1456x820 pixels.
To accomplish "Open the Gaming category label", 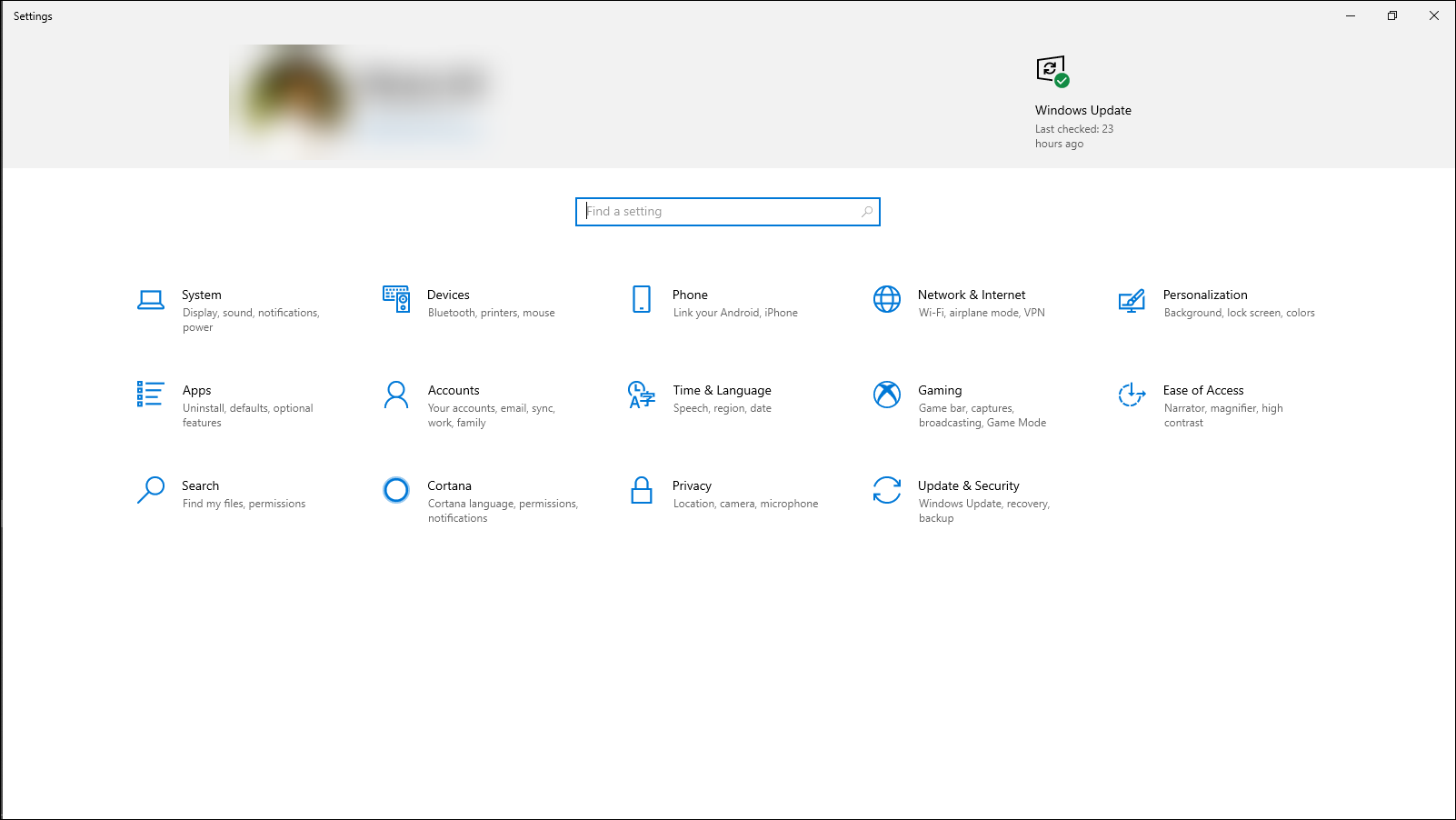I will pos(940,390).
